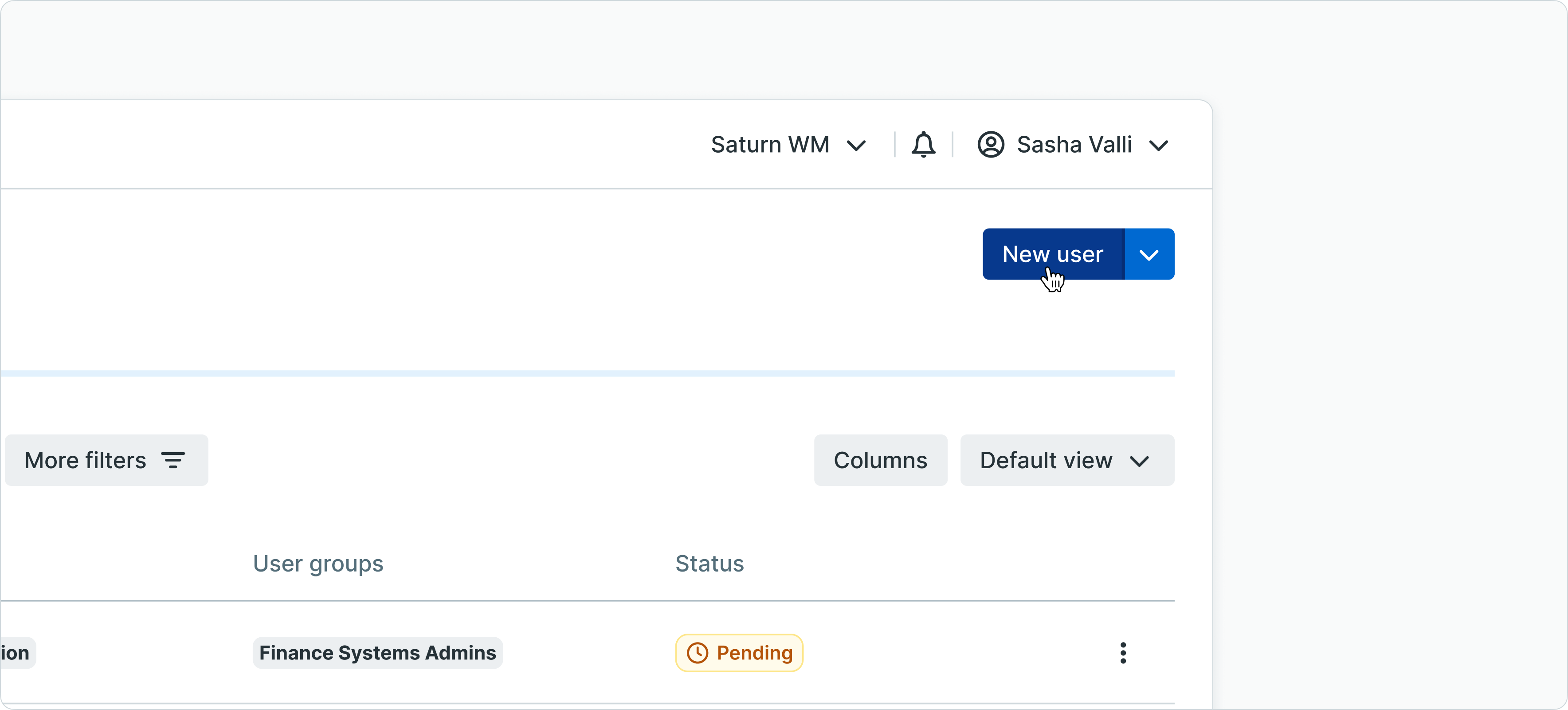1568x710 pixels.
Task: Expand New user split-button arrow
Action: pos(1149,255)
